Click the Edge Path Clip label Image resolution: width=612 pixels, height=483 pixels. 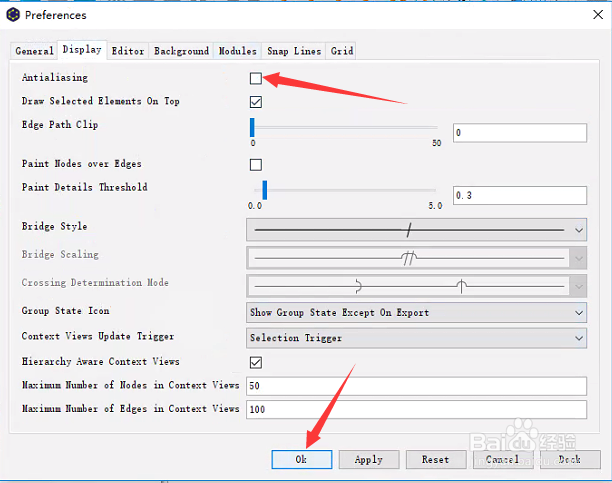tap(60, 125)
